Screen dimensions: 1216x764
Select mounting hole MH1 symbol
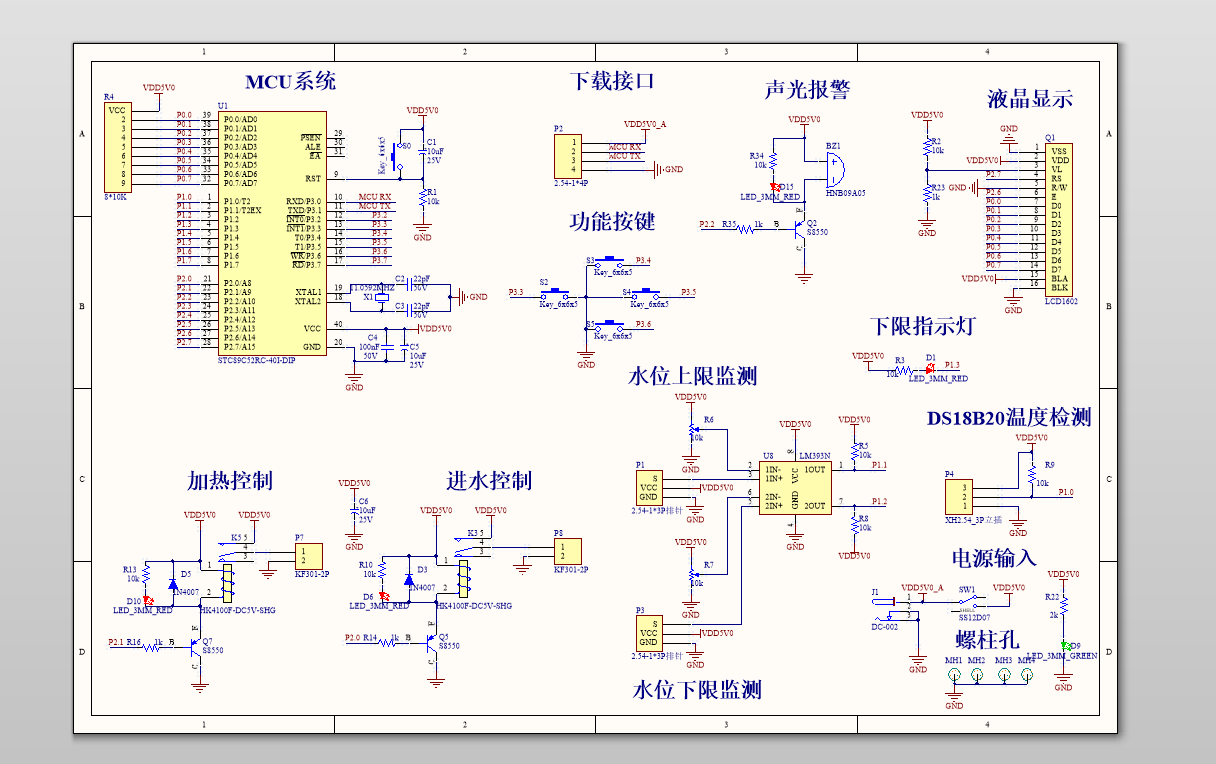pos(955,675)
